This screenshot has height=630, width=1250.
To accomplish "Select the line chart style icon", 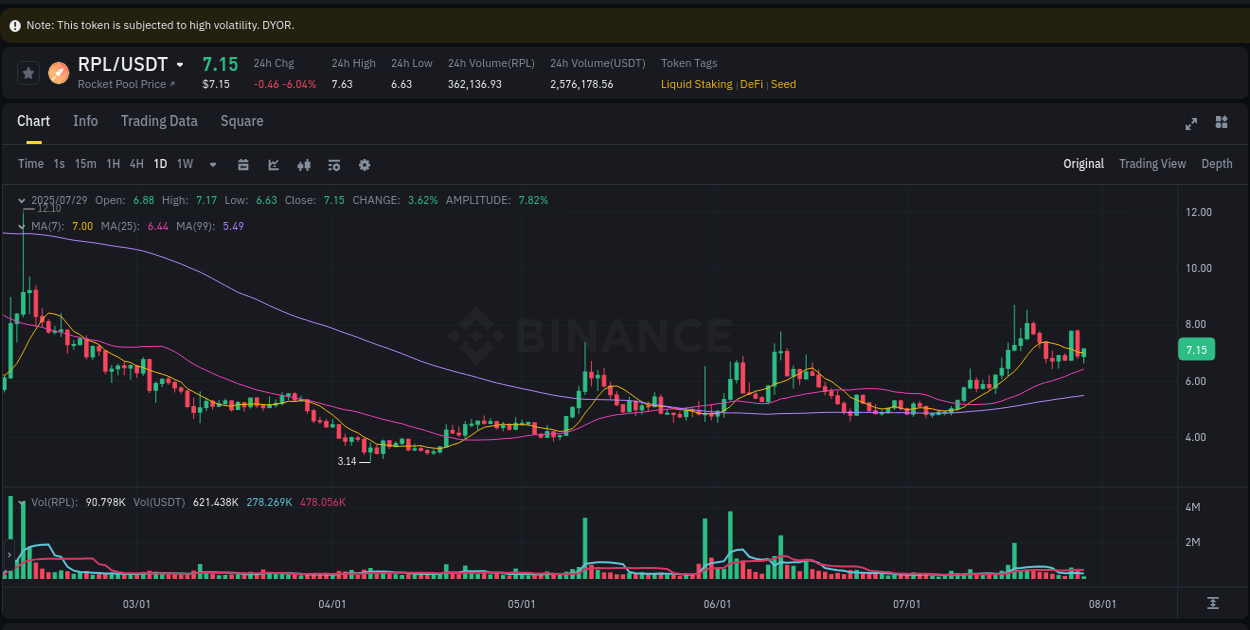I will pyautogui.click(x=273, y=164).
